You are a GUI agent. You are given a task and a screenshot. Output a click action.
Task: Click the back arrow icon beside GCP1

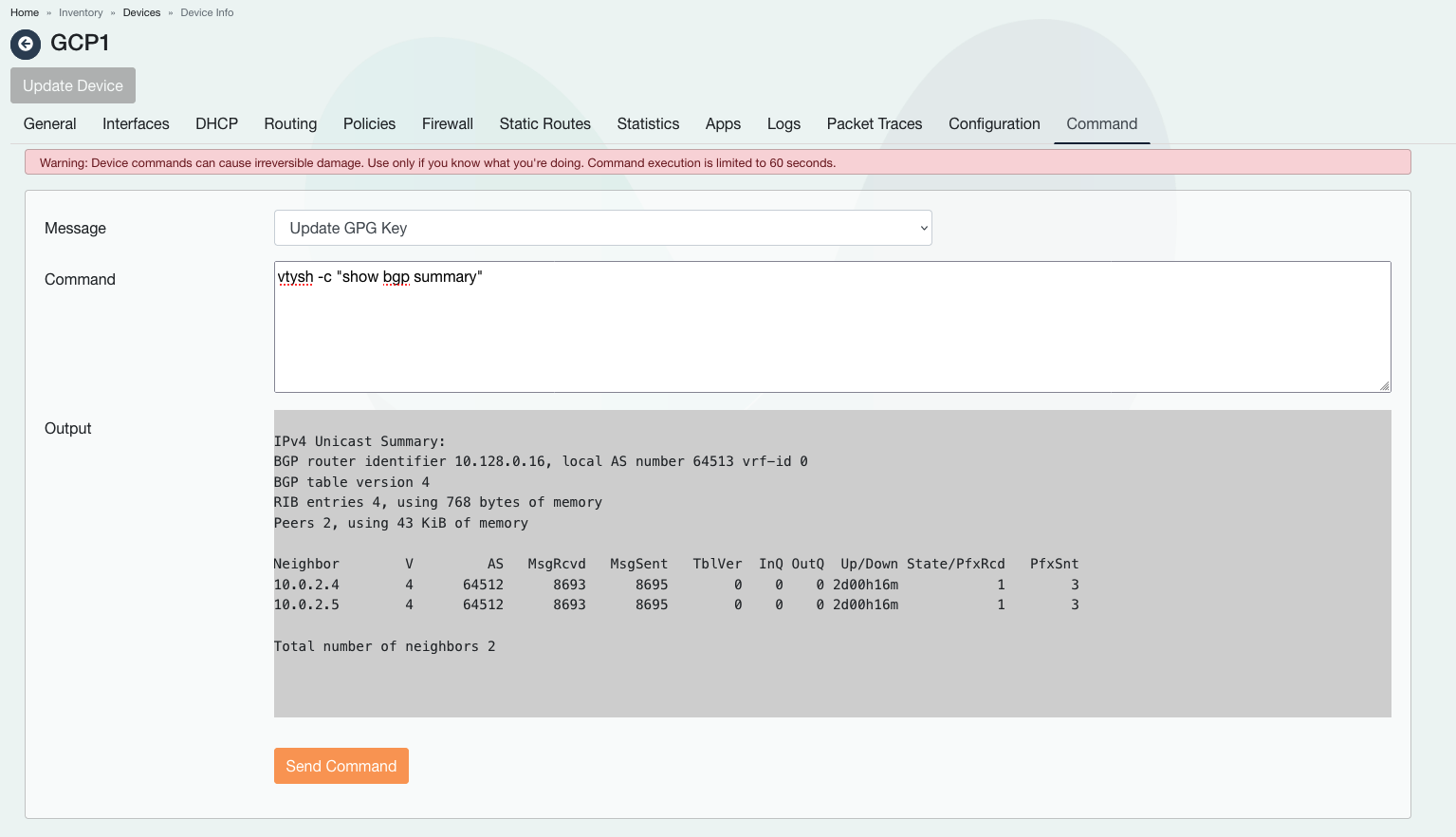(26, 44)
